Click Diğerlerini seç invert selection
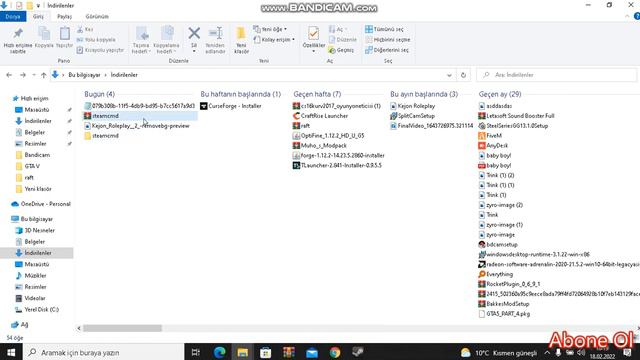This screenshot has width=640, height=360. (387, 50)
